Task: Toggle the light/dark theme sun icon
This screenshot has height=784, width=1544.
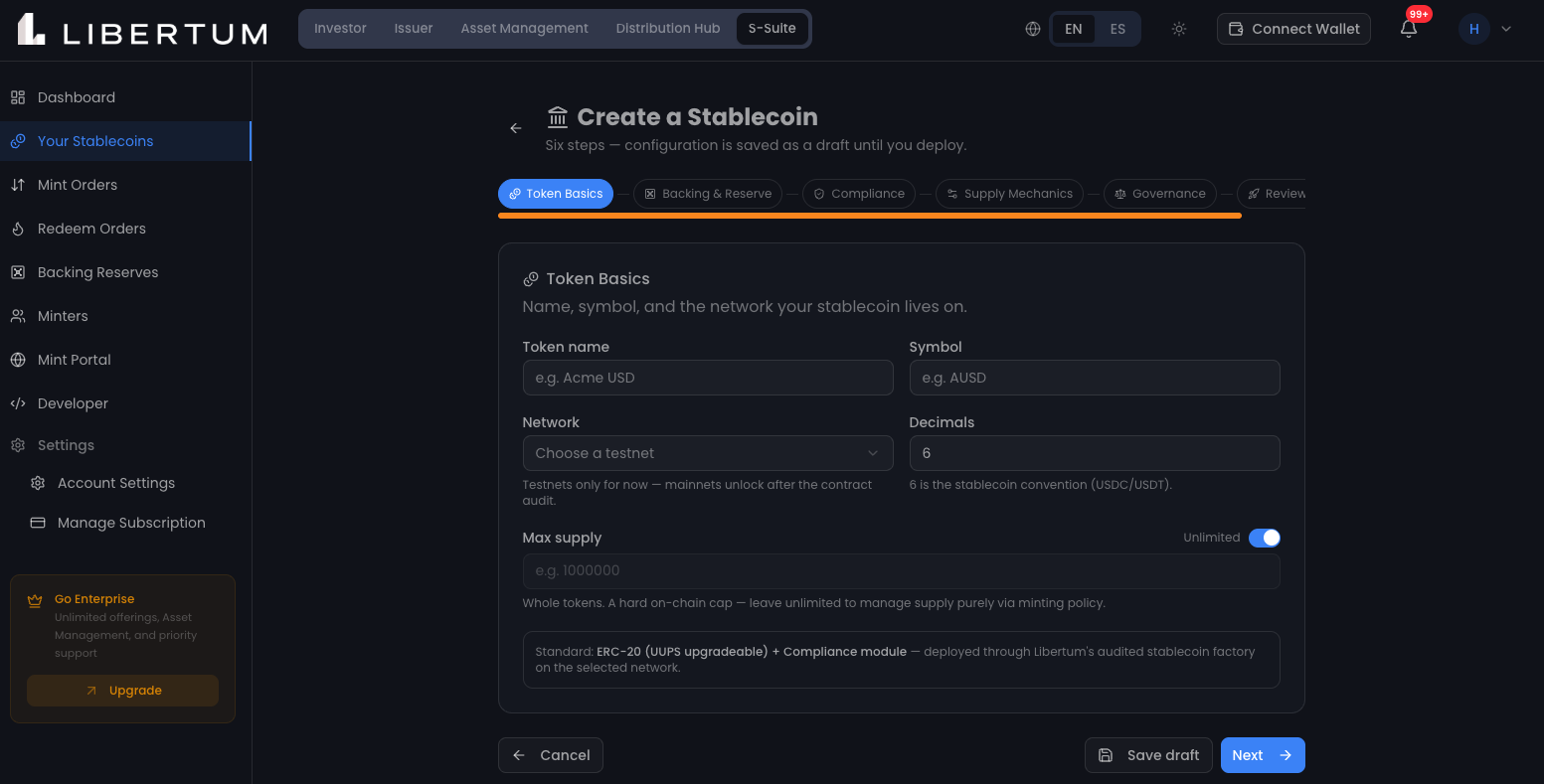Action: (x=1179, y=29)
